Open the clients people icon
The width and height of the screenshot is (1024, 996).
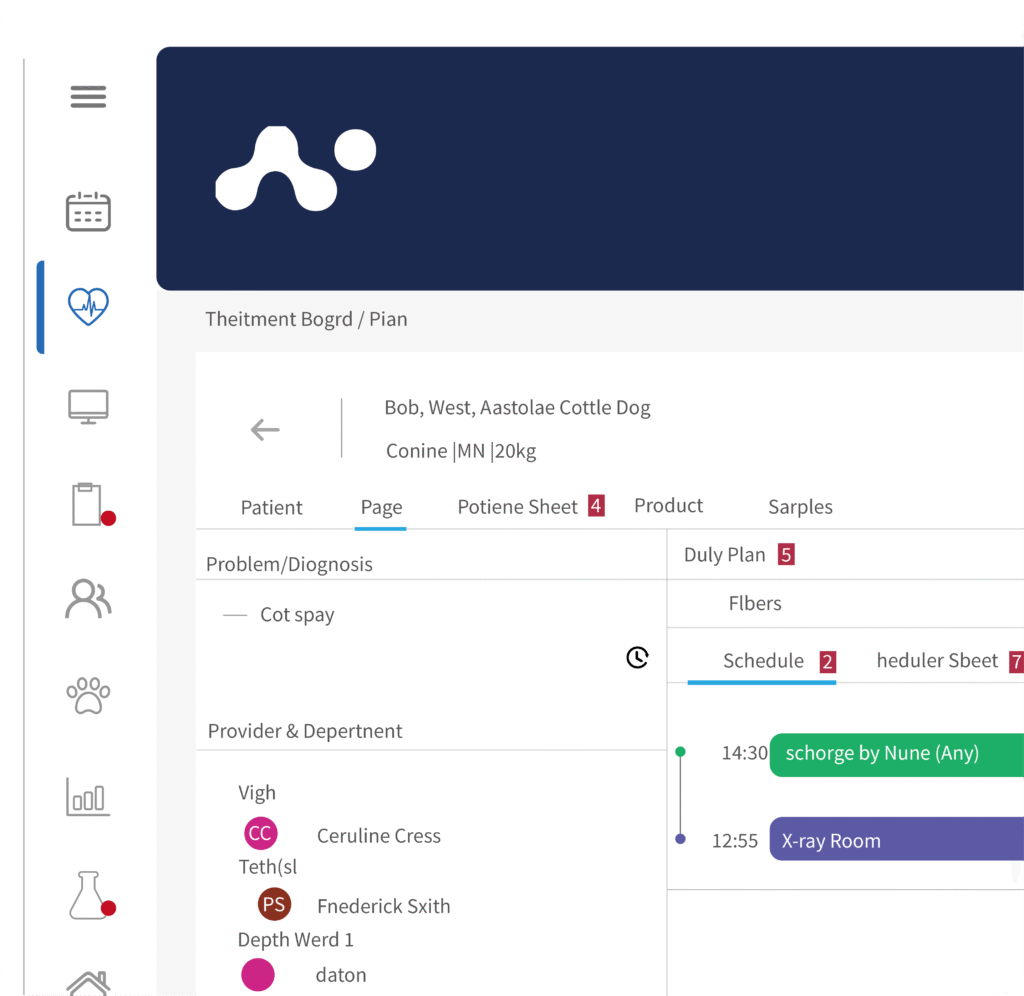[88, 598]
